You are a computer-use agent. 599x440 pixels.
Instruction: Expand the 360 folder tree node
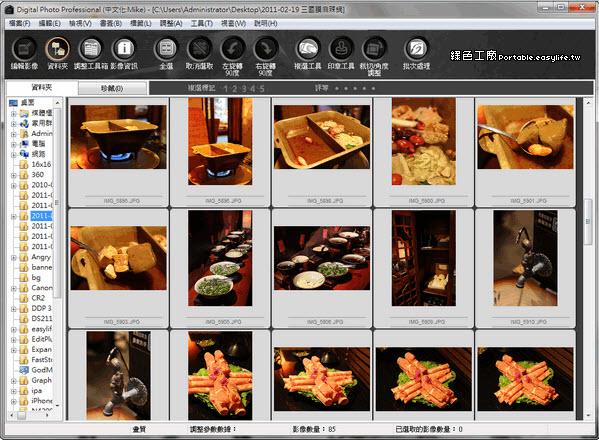pos(14,176)
